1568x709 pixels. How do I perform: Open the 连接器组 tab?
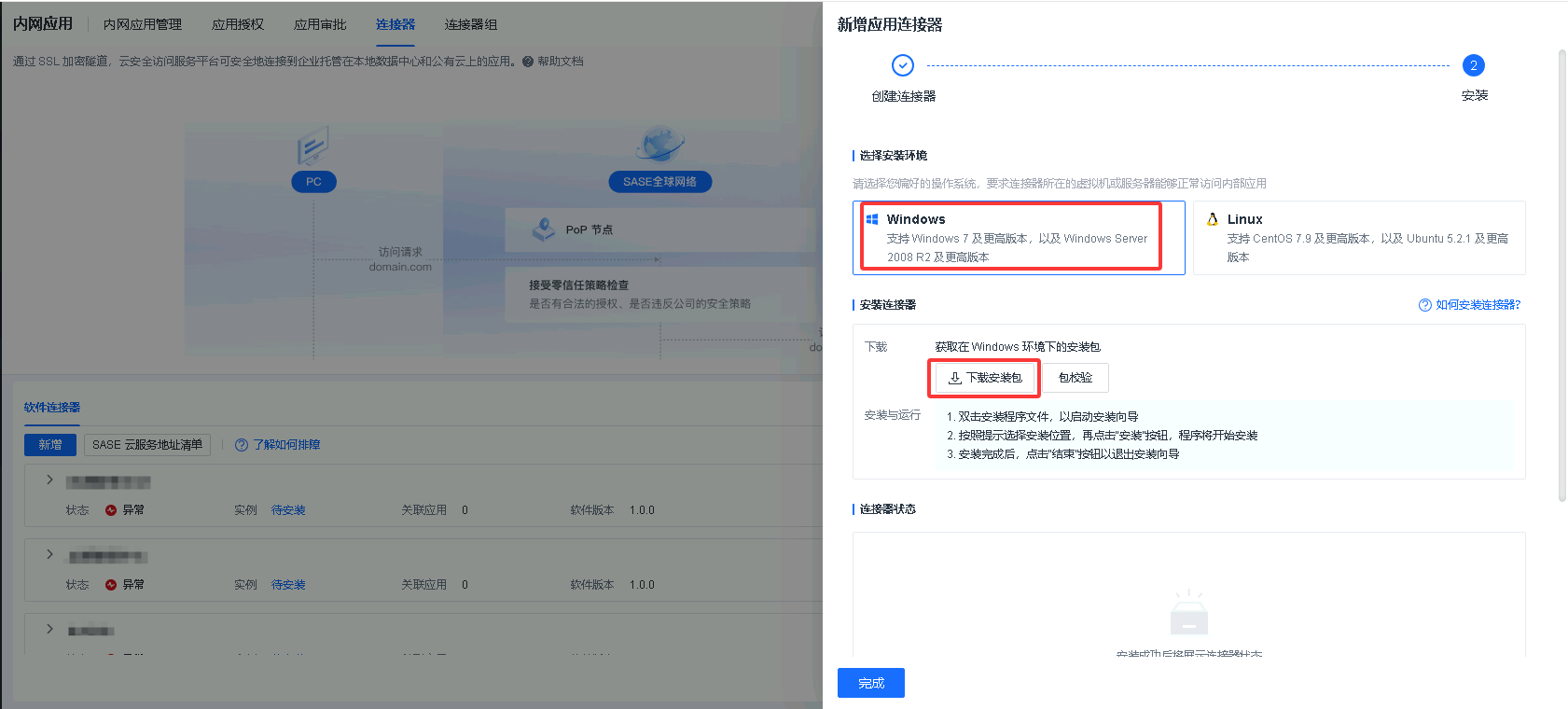[x=471, y=24]
